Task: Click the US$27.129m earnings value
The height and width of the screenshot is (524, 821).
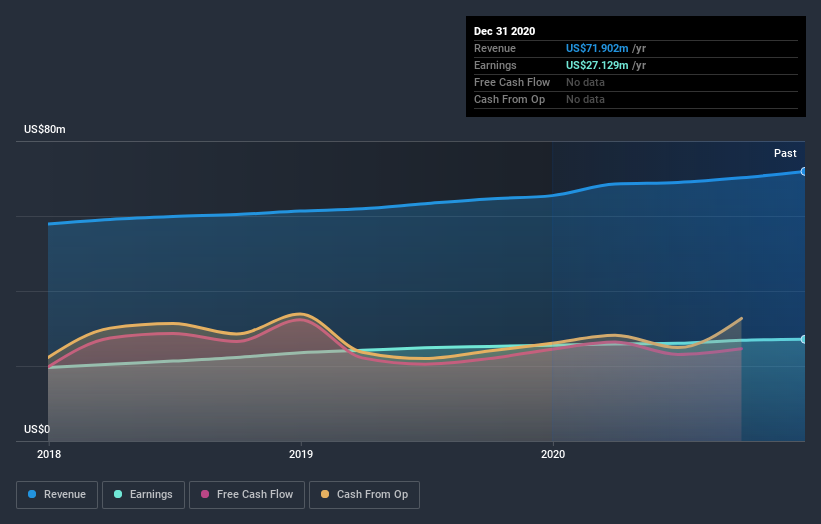Action: click(x=597, y=65)
